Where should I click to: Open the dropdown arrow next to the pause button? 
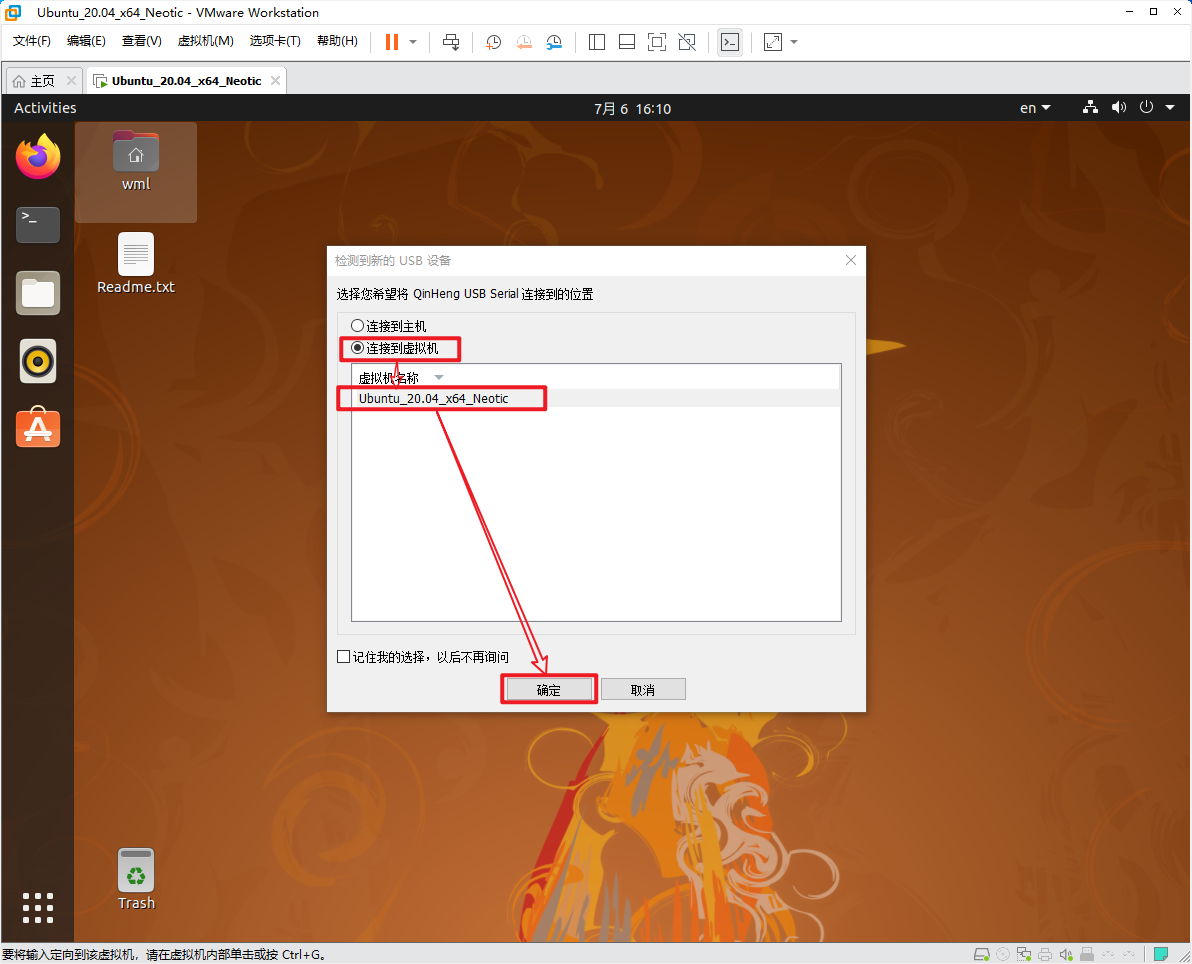[413, 42]
